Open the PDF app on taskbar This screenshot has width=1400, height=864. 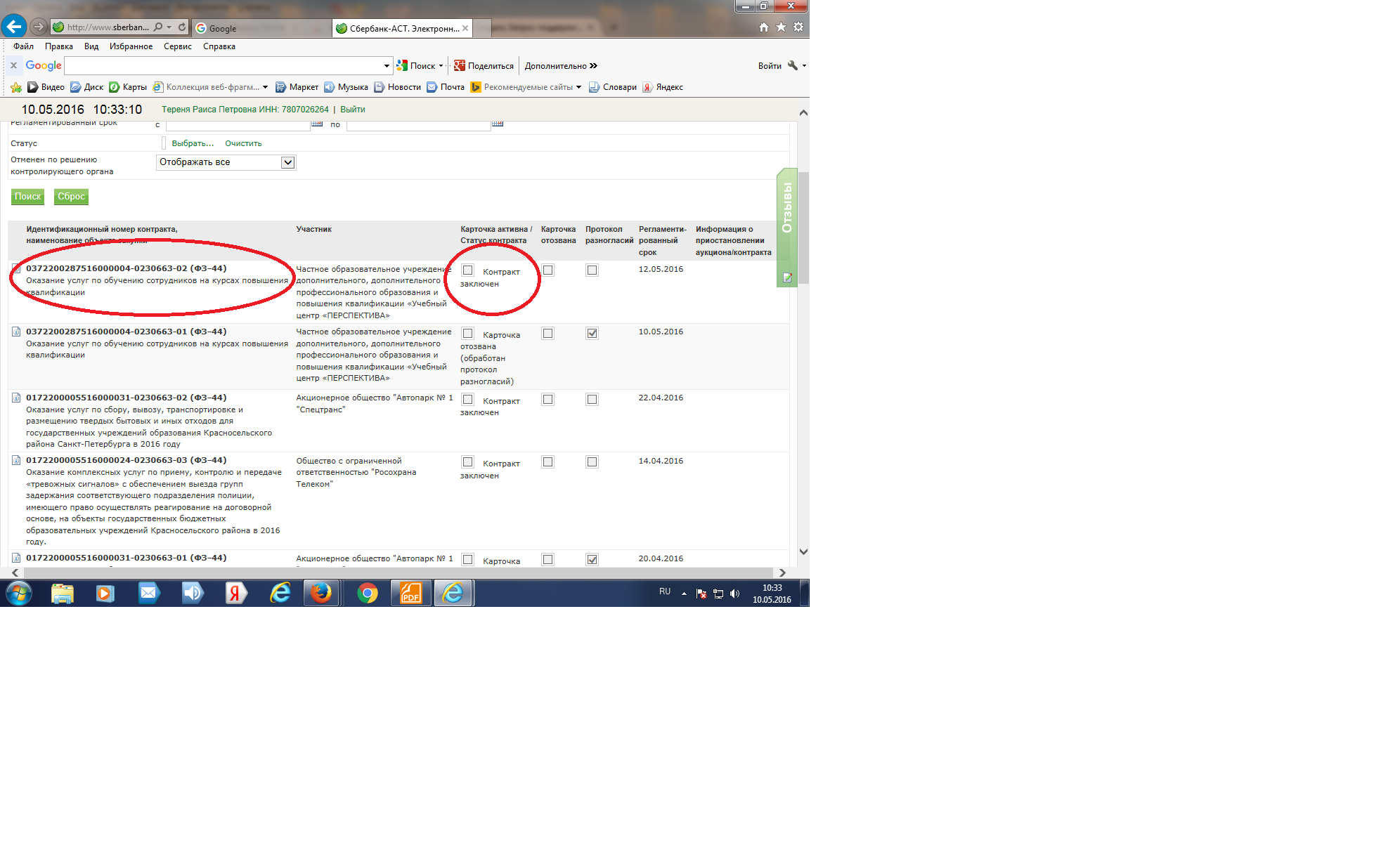410,594
